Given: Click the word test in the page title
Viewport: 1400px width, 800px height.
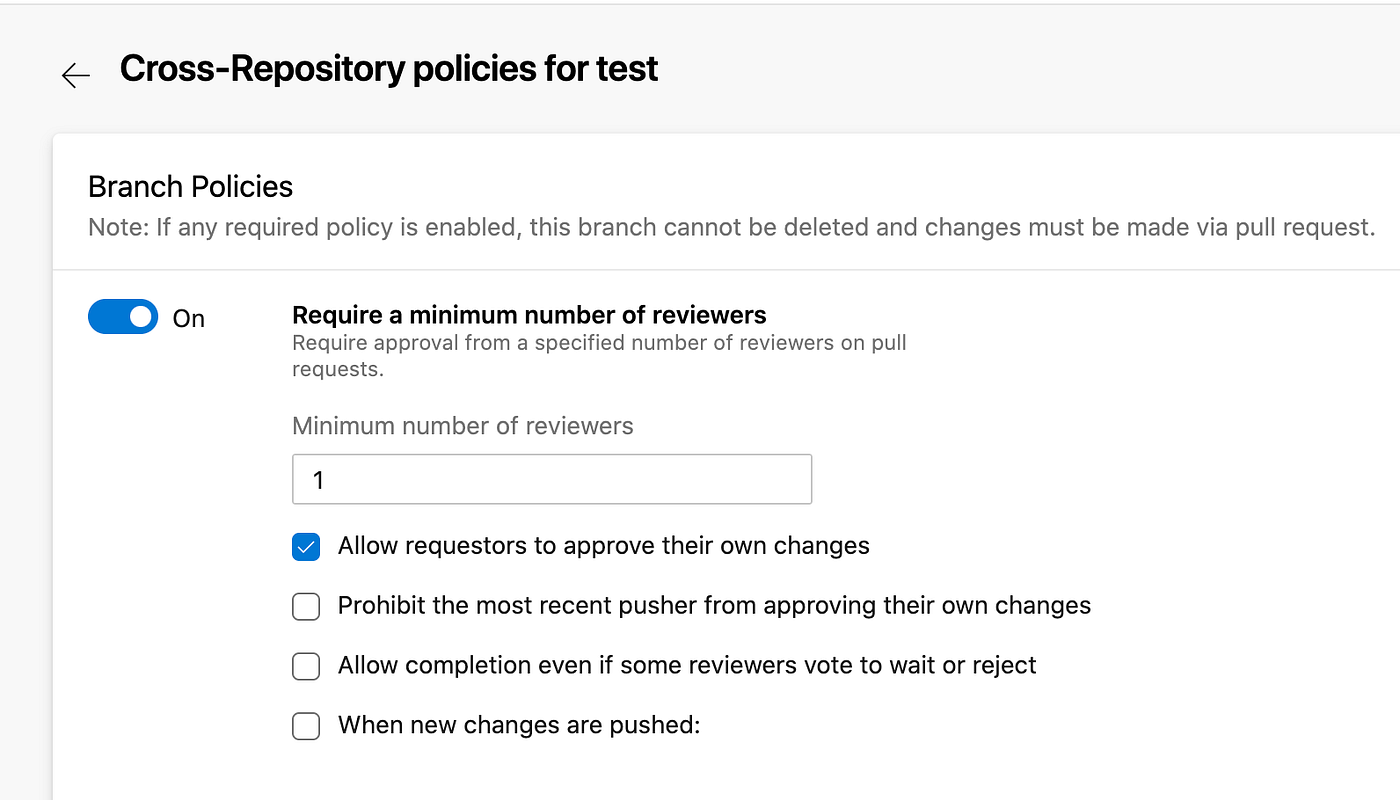Looking at the screenshot, I should pos(626,69).
